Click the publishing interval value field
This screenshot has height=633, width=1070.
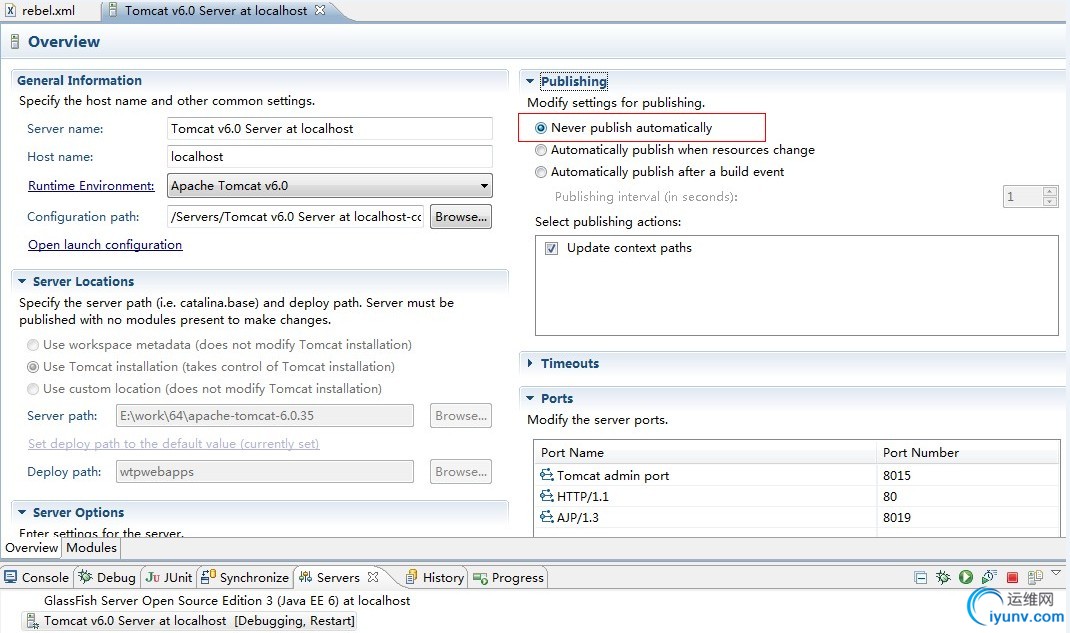click(x=1023, y=196)
